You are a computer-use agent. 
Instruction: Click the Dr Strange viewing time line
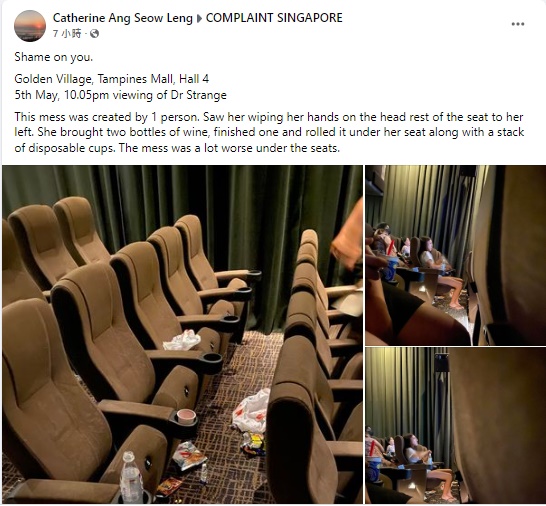120,95
